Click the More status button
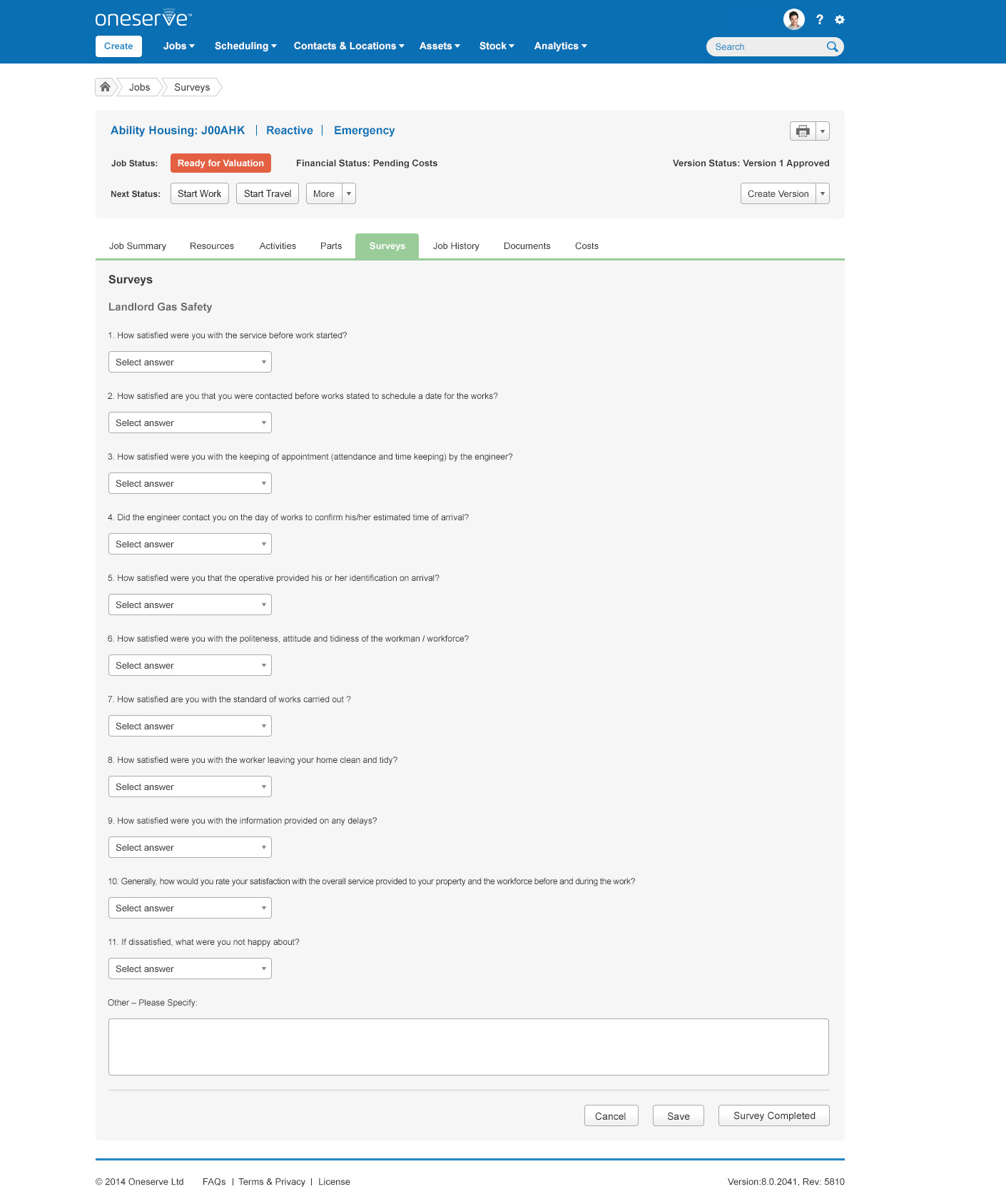1006x1204 pixels. 324,193
